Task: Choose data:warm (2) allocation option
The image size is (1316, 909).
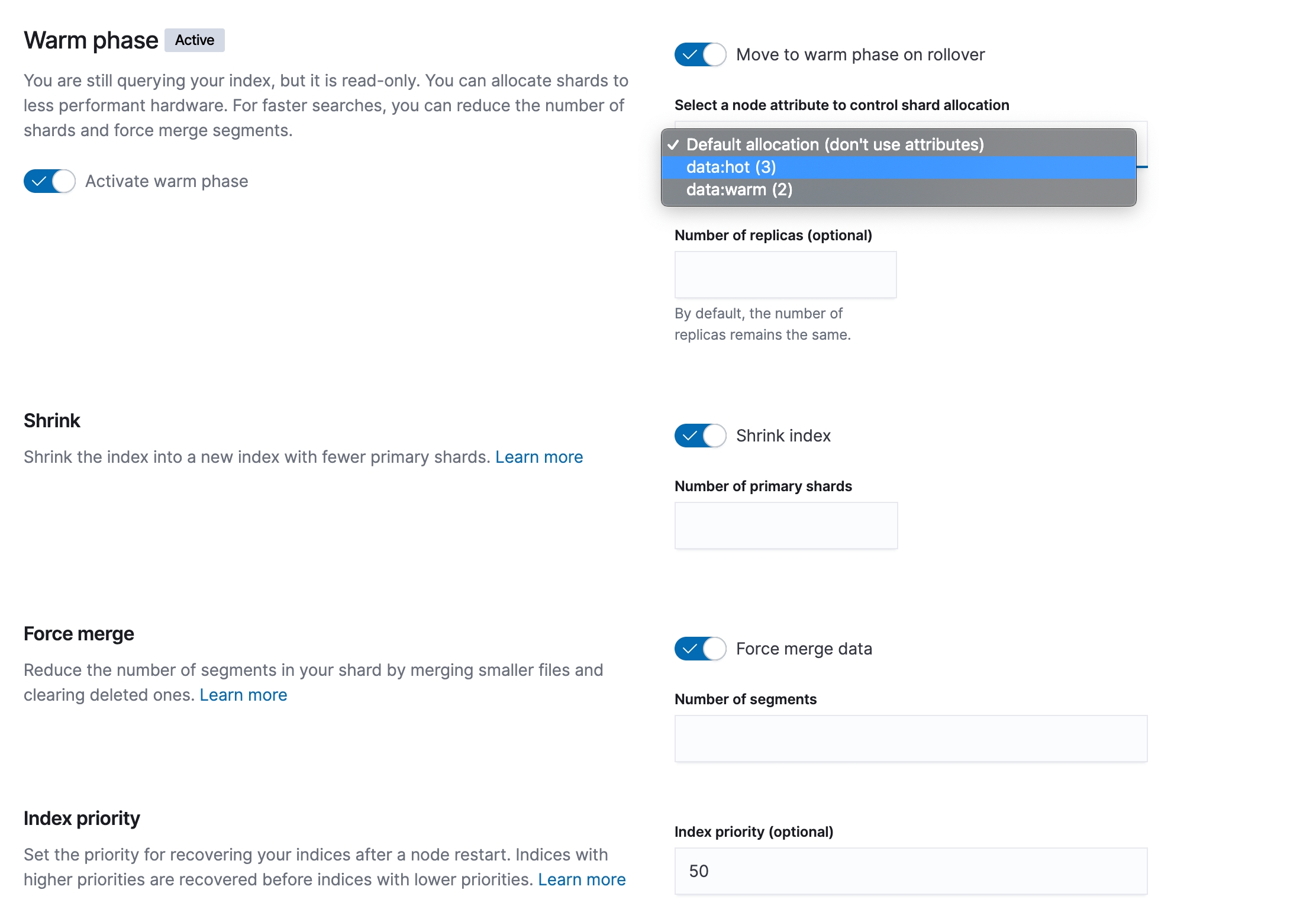Action: 739,190
